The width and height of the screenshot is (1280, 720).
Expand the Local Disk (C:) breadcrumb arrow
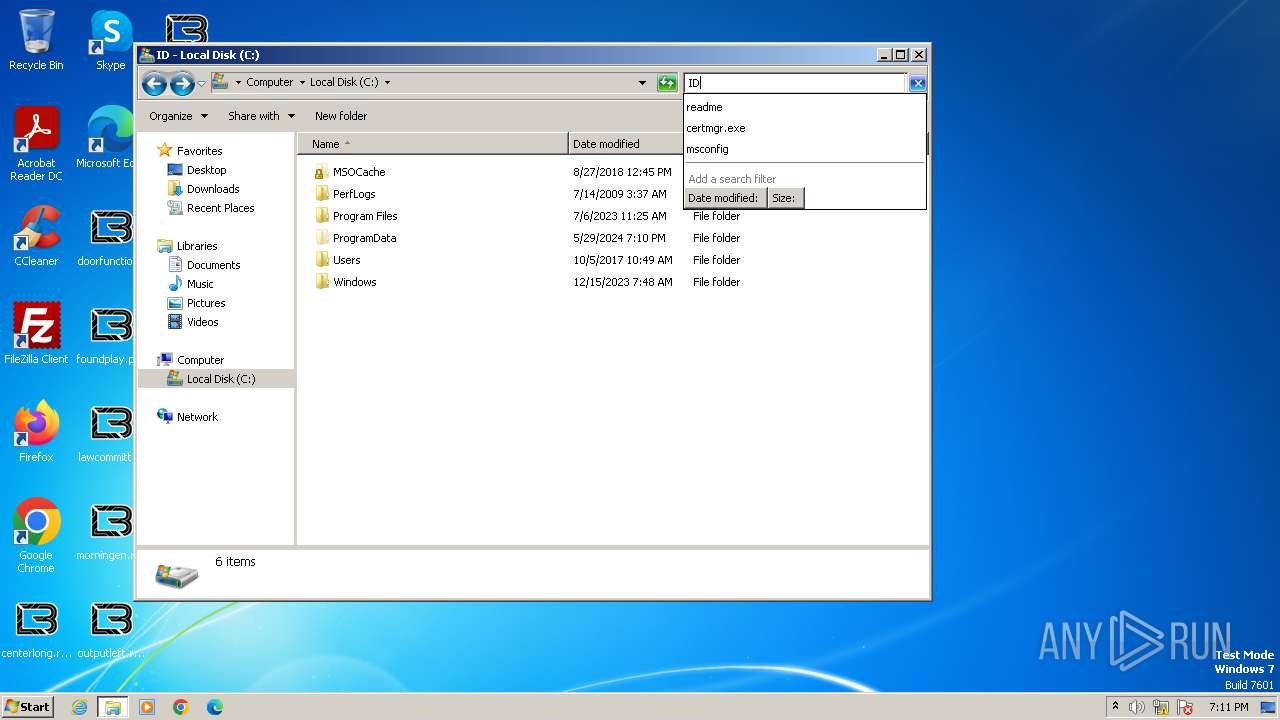(x=387, y=83)
